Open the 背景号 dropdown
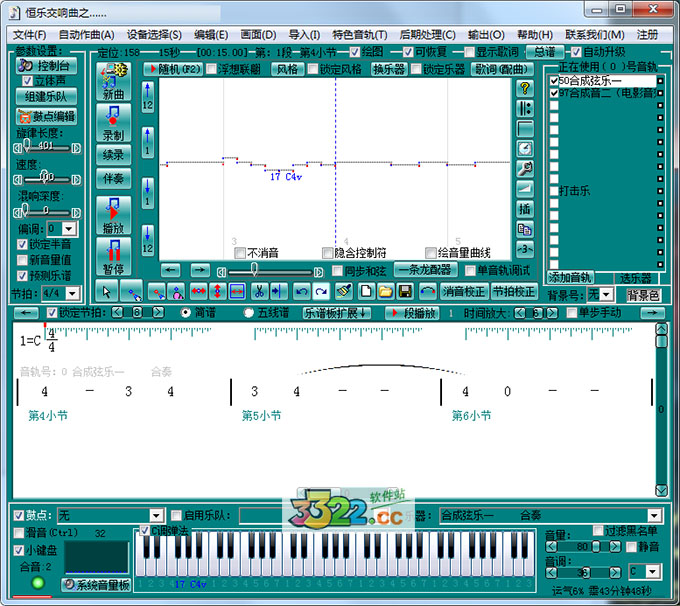 (607, 295)
